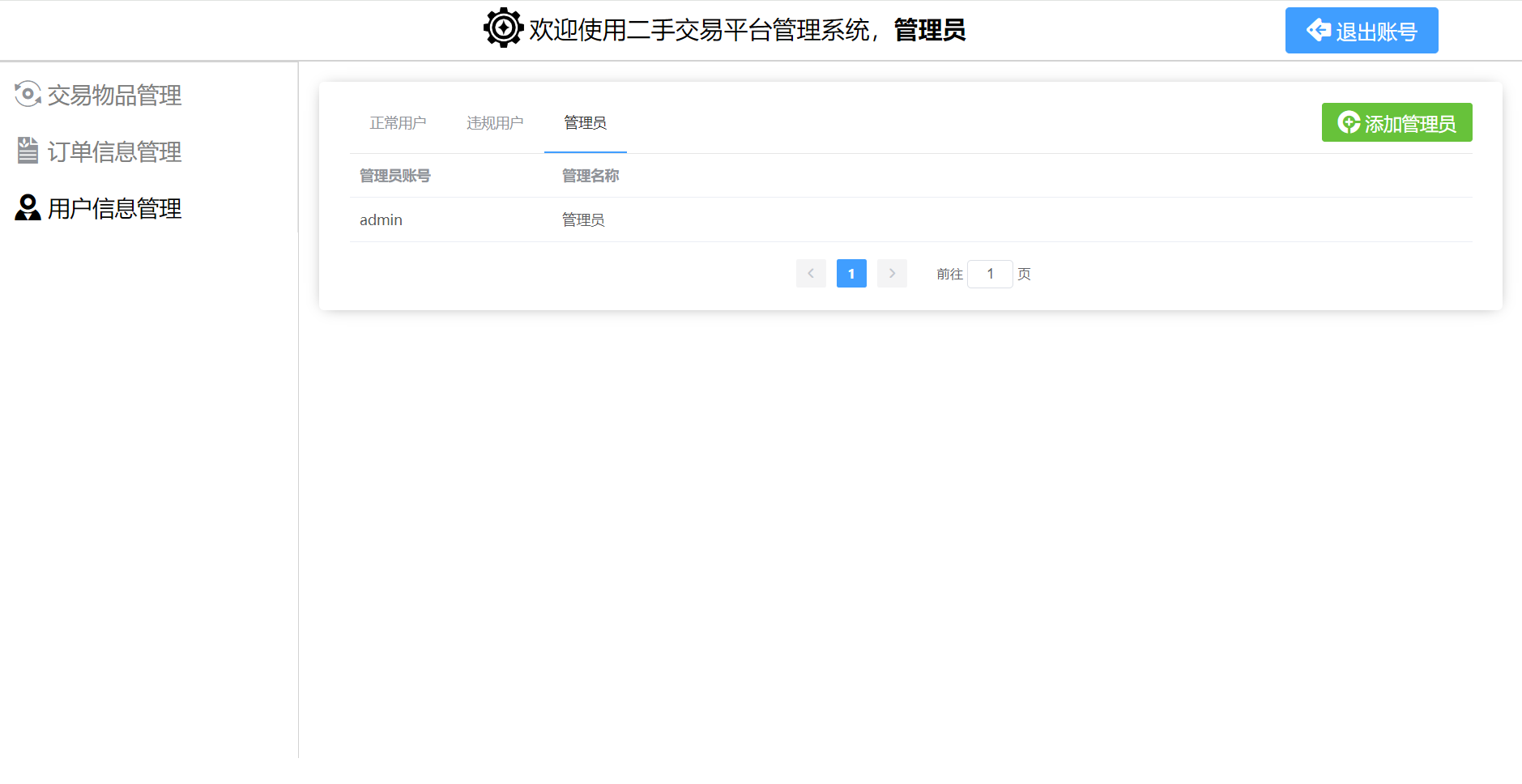This screenshot has width=1522, height=784.
Task: Click the gear icon beside the welcome title
Action: point(503,27)
